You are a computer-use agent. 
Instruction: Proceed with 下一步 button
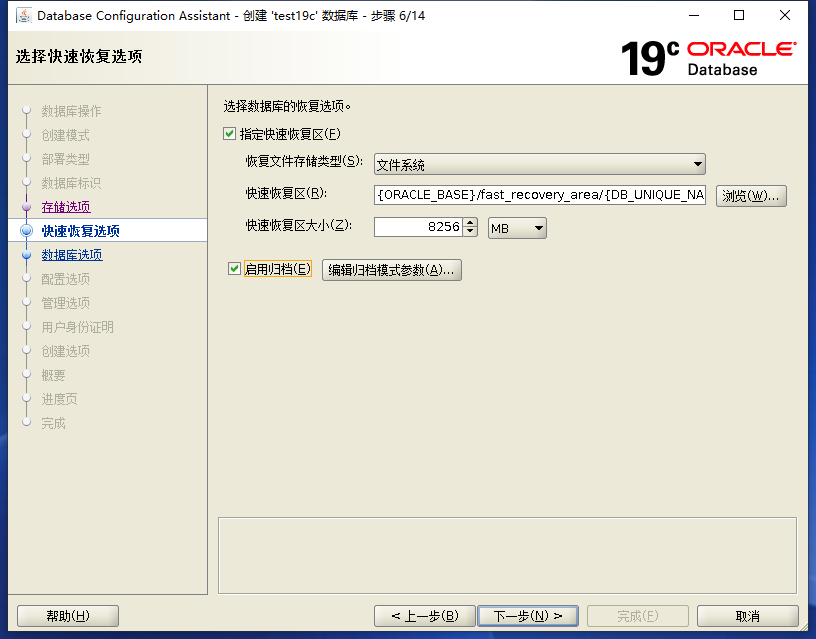(x=528, y=616)
